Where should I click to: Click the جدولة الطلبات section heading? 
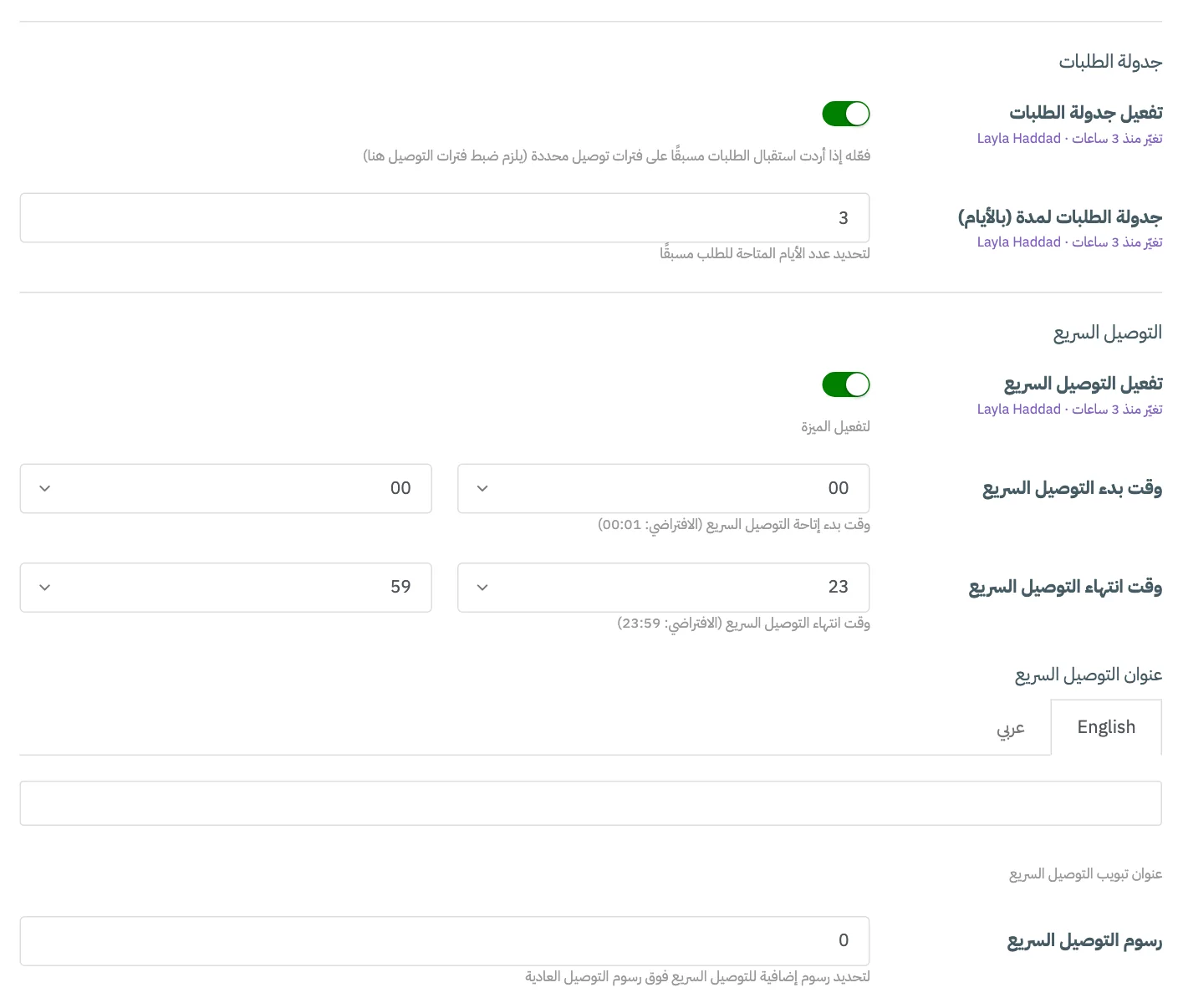pos(1110,62)
